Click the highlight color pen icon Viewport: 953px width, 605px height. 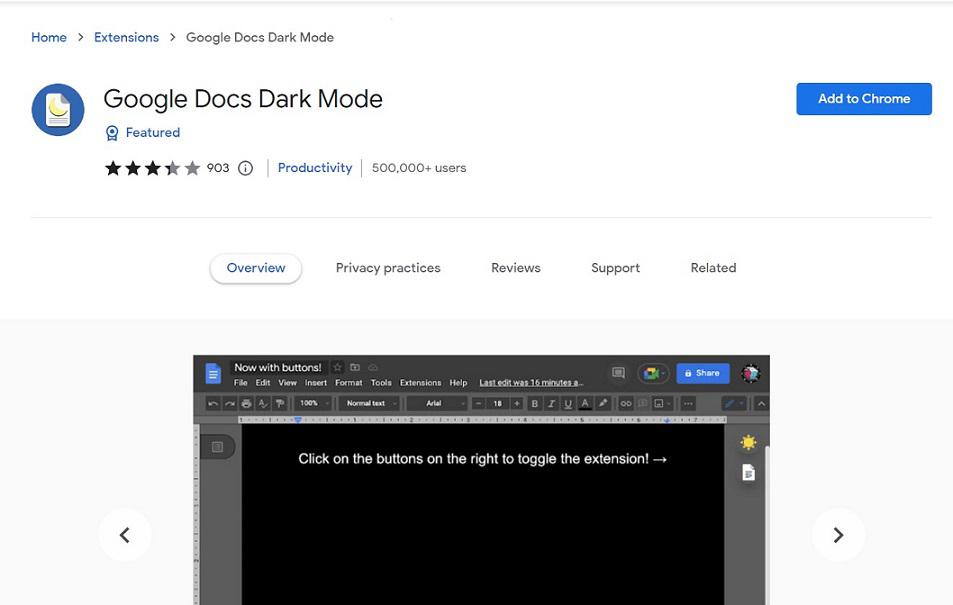click(602, 403)
